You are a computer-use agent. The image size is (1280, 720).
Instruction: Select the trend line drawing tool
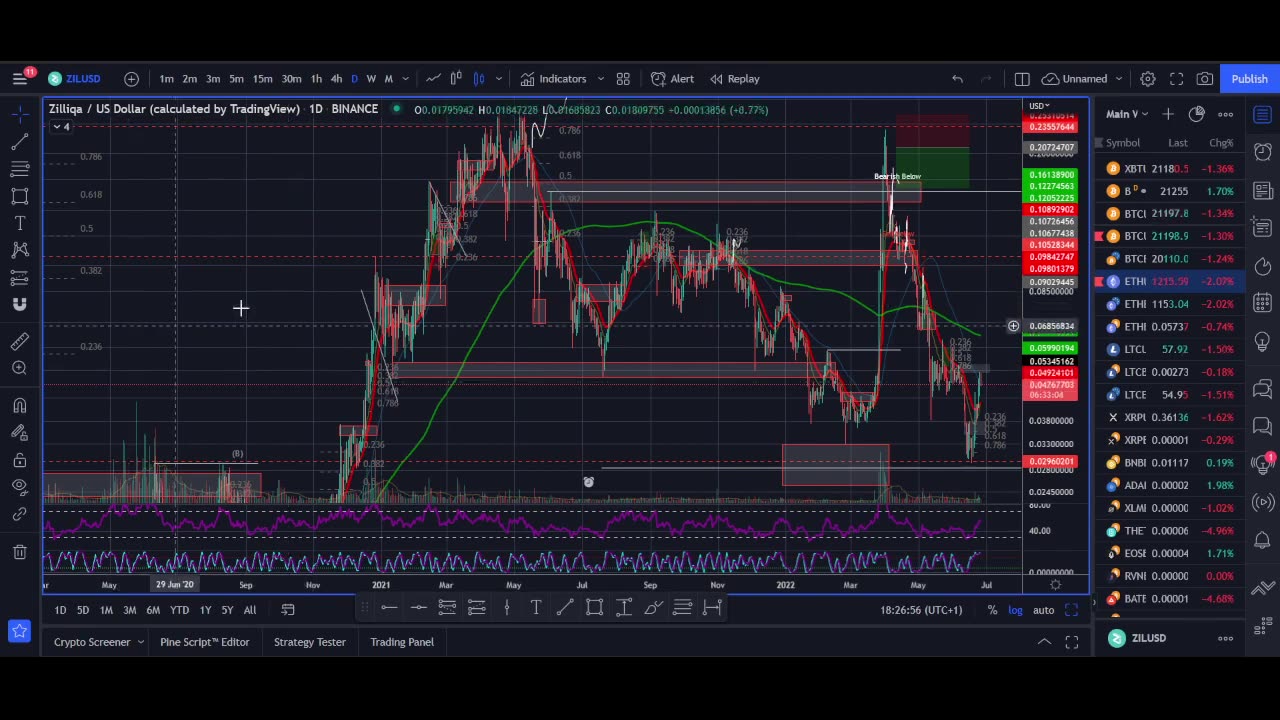point(19,142)
